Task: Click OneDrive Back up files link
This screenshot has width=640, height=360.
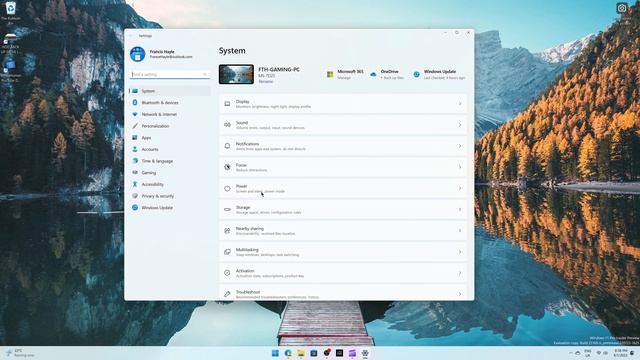Action: coord(392,78)
